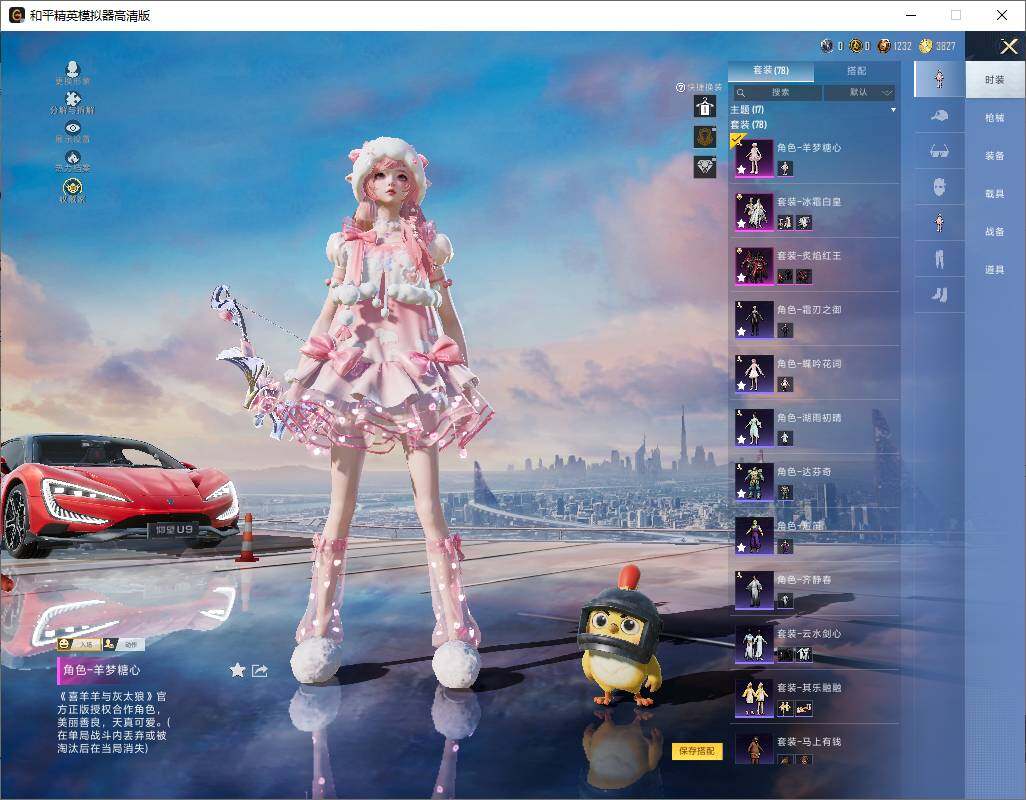Screen dimensions: 1026x800
Task: Select the 套装(78) section header
Action: (749, 124)
